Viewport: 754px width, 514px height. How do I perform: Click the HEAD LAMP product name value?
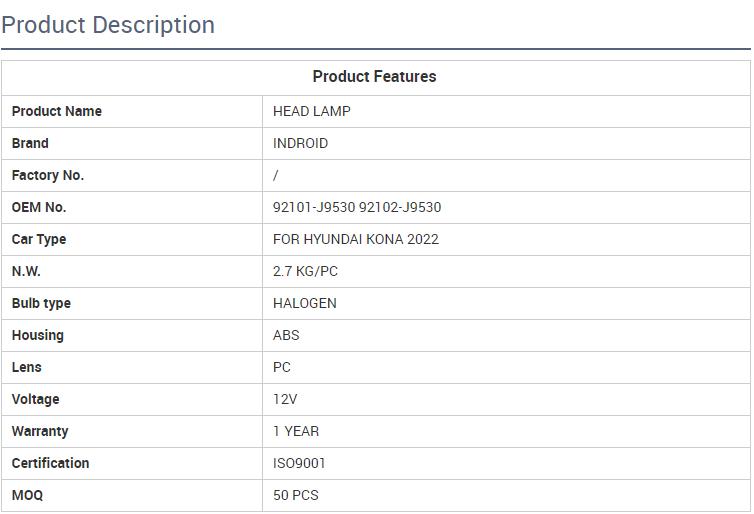pos(312,111)
